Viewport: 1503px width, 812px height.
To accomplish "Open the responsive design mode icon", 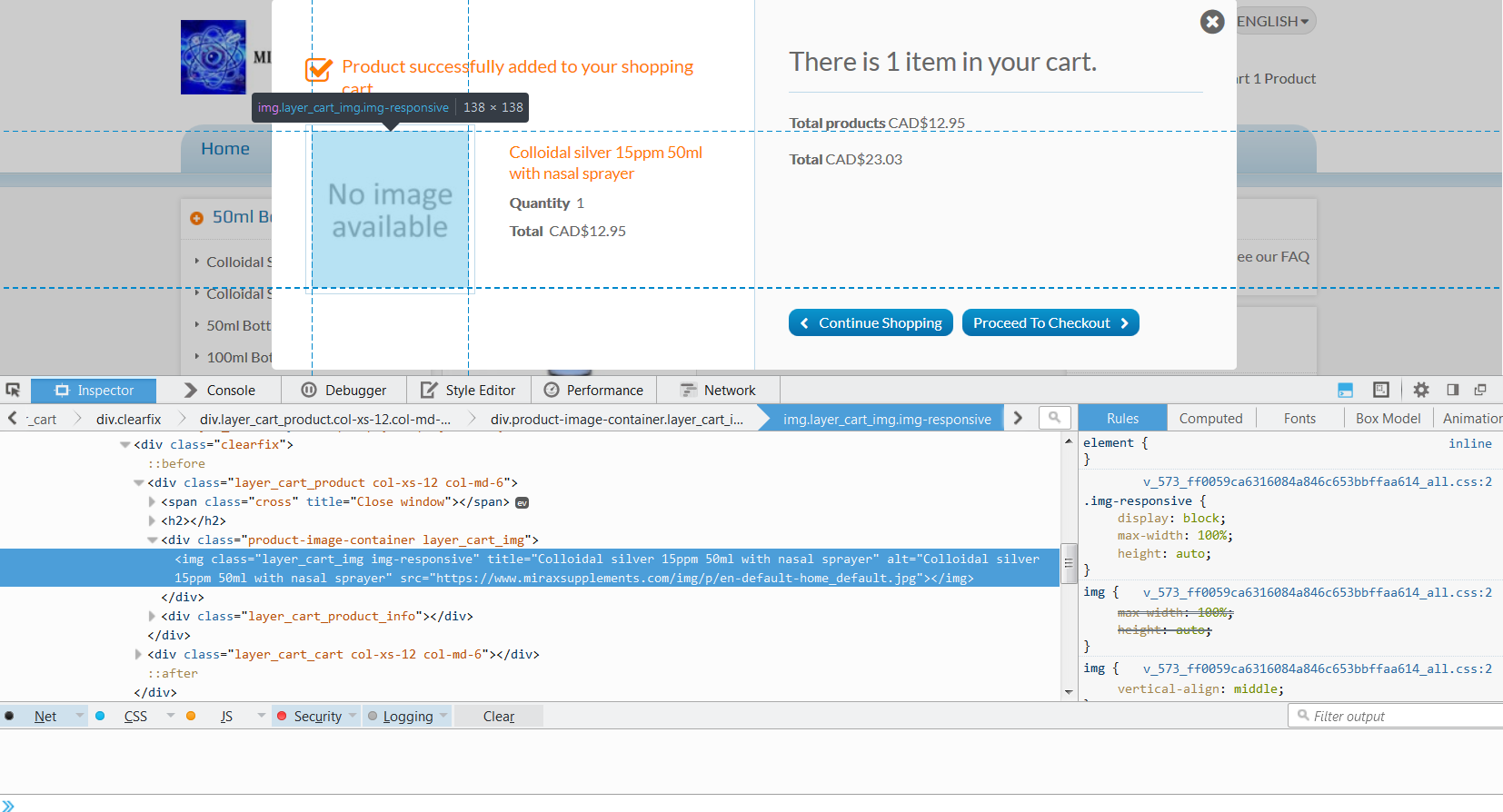I will pos(1381,390).
